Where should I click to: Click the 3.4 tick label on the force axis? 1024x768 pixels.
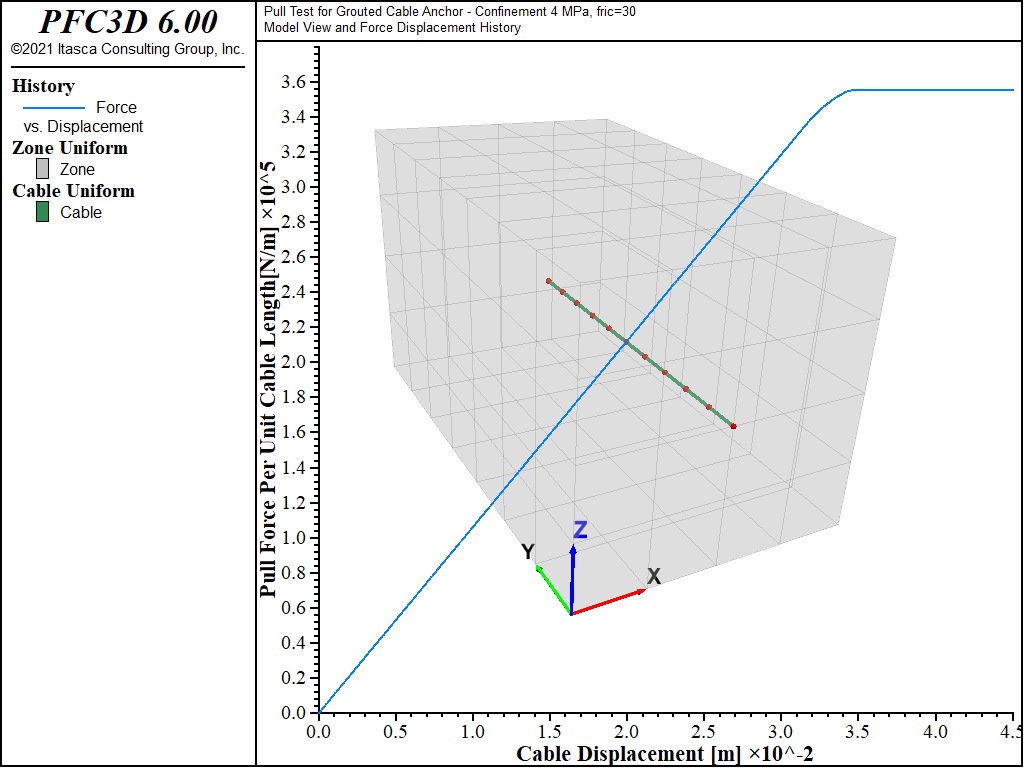295,118
